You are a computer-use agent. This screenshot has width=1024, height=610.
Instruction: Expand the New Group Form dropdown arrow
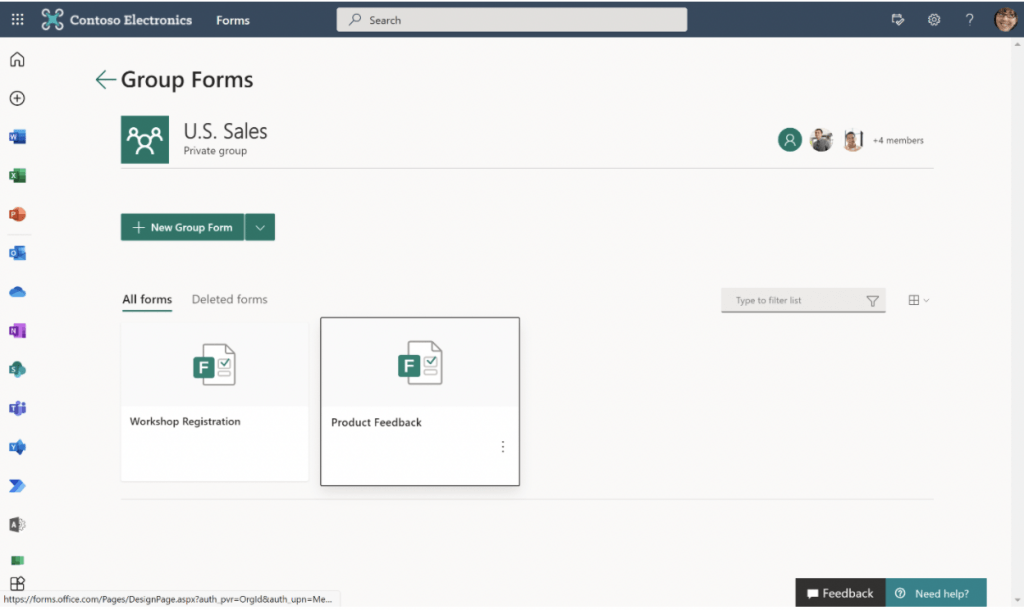click(x=260, y=227)
